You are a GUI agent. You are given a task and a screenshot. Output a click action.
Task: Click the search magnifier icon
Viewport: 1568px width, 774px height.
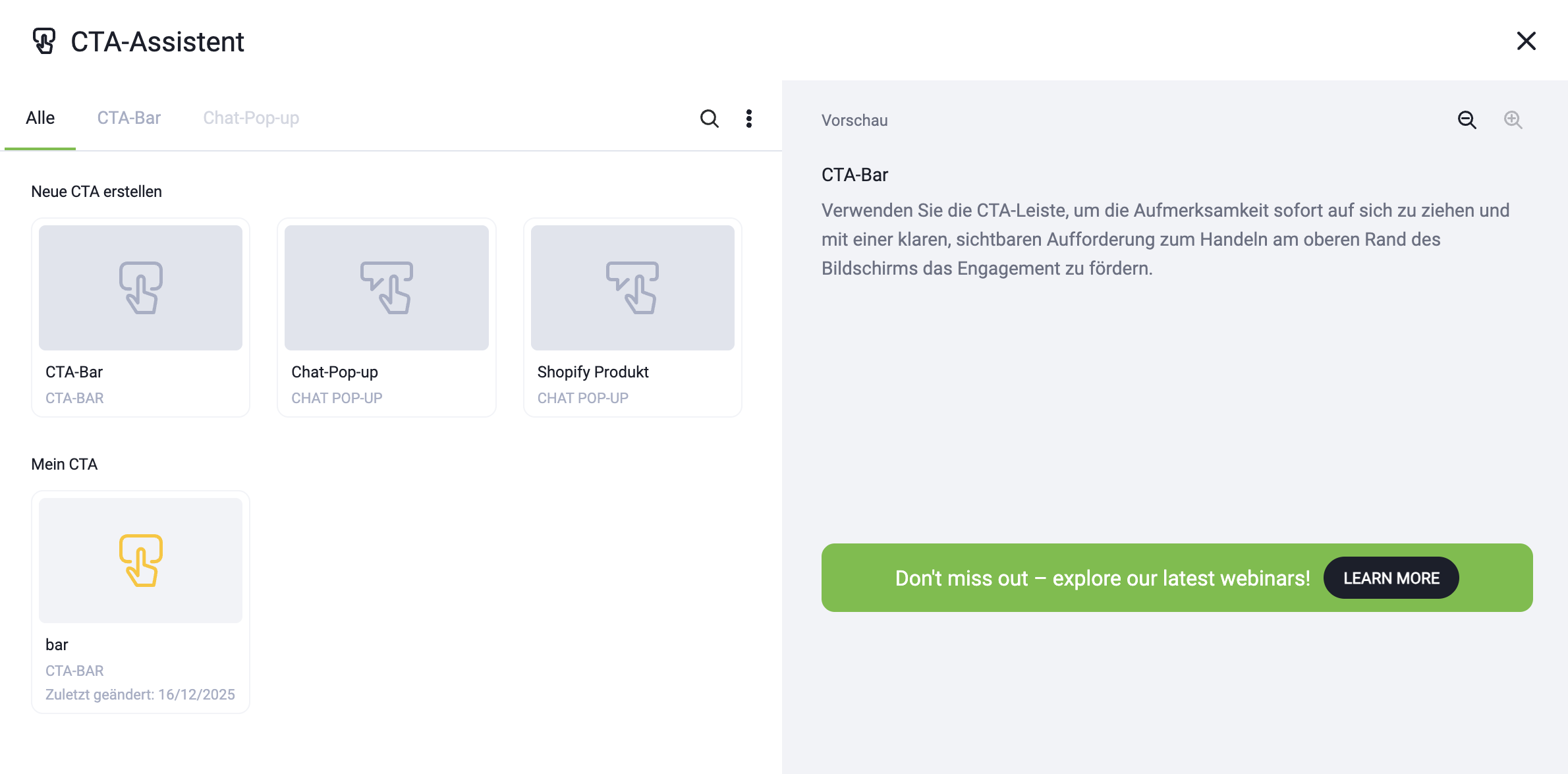pos(709,119)
